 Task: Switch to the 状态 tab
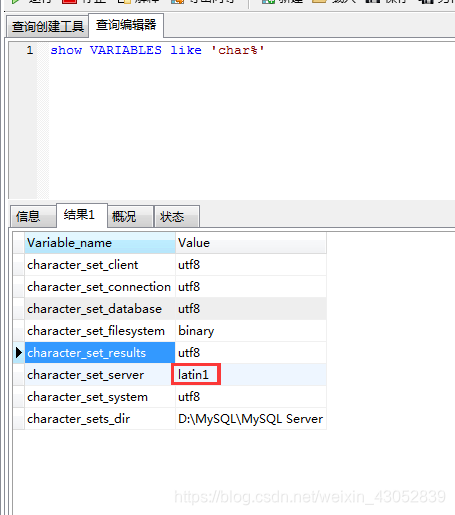coord(177,217)
